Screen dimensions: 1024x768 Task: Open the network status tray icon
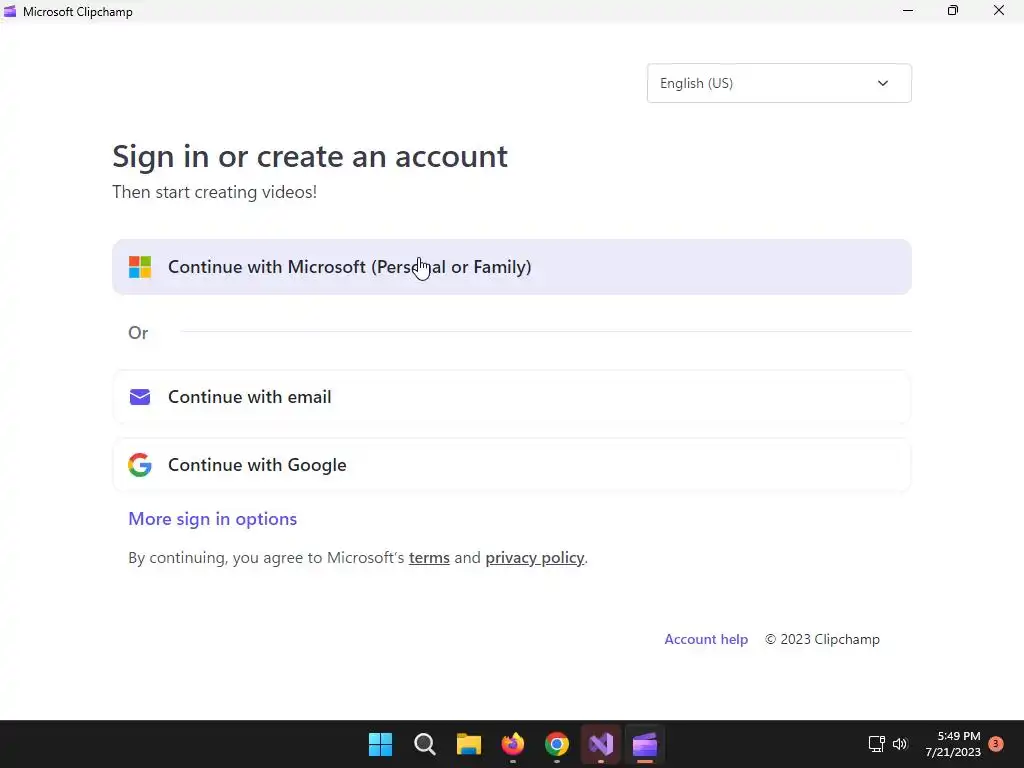coord(876,744)
